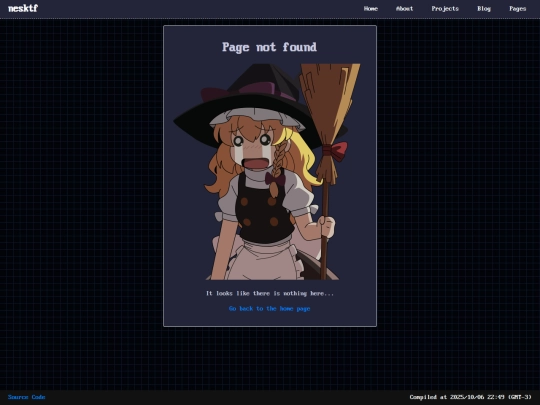Image resolution: width=540 pixels, height=405 pixels.
Task: Open the Source Code link
Action: click(x=27, y=397)
